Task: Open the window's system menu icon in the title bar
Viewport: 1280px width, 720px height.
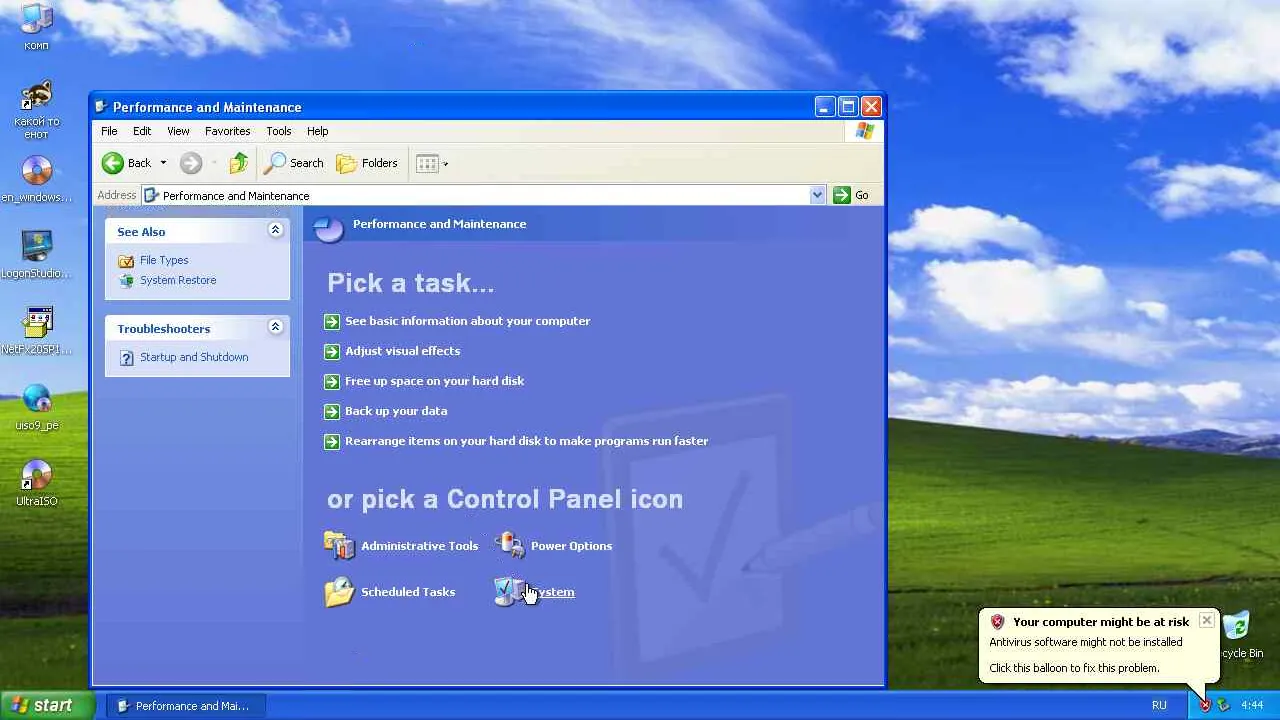Action: (100, 107)
